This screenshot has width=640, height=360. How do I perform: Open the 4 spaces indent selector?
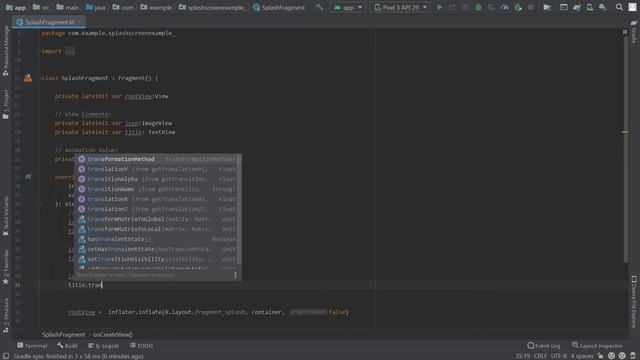(x=582, y=356)
